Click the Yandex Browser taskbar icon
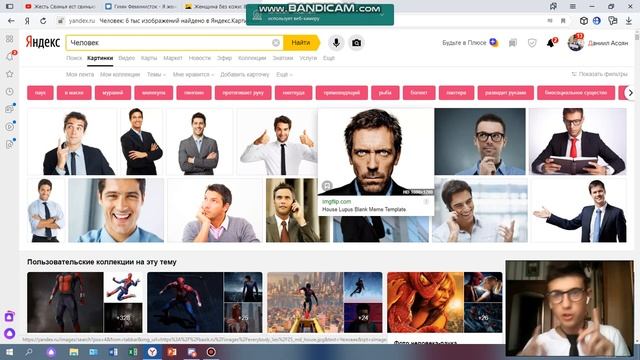Image resolution: width=640 pixels, height=360 pixels. click(152, 352)
